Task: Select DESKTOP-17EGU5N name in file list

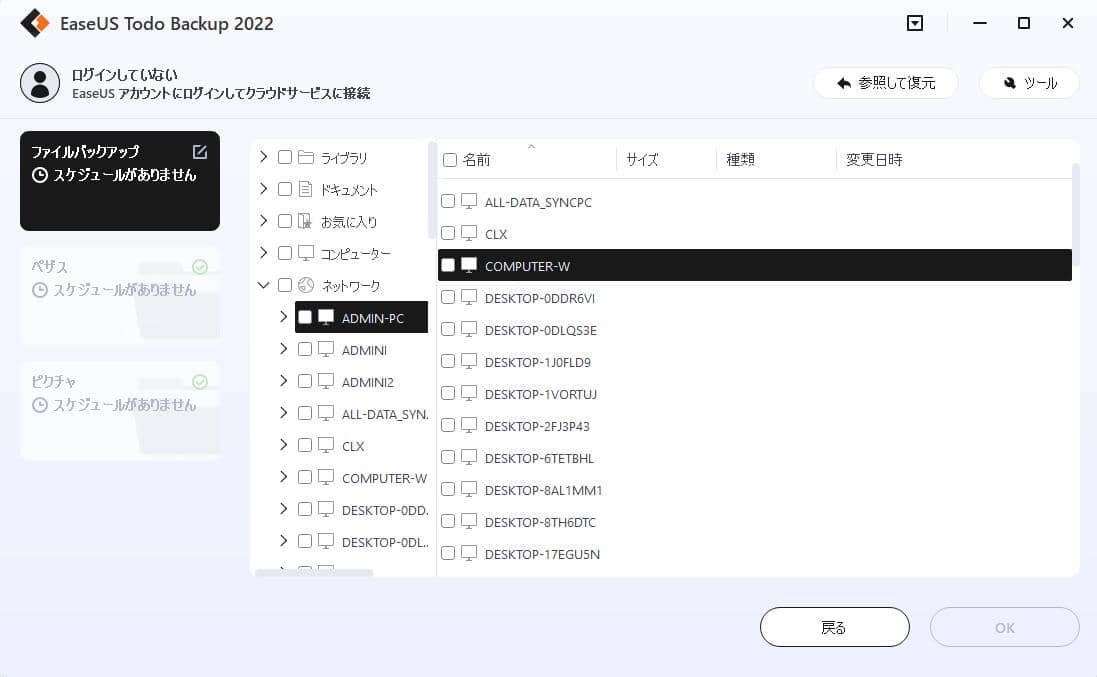Action: pyautogui.click(x=542, y=554)
